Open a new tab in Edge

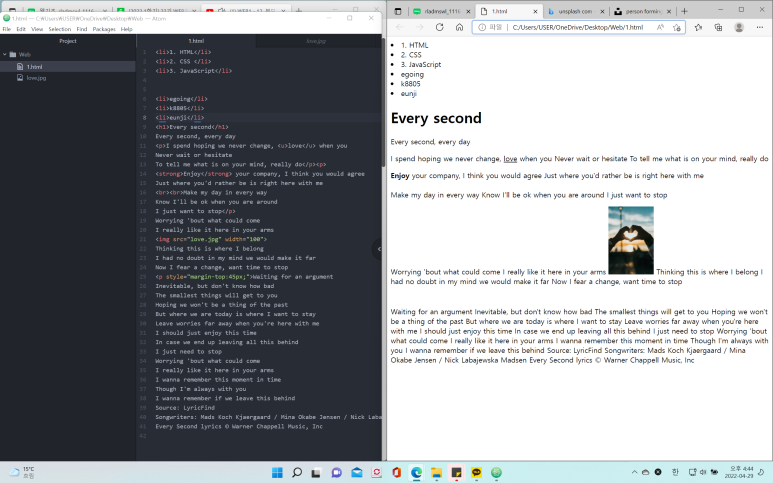[684, 11]
